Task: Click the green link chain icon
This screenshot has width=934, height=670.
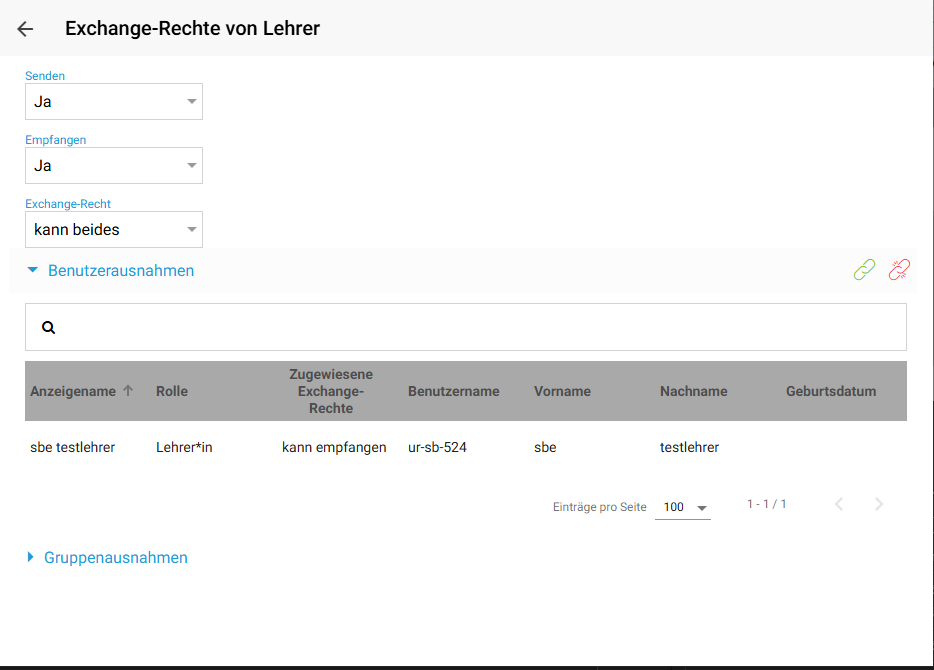Action: (x=864, y=270)
